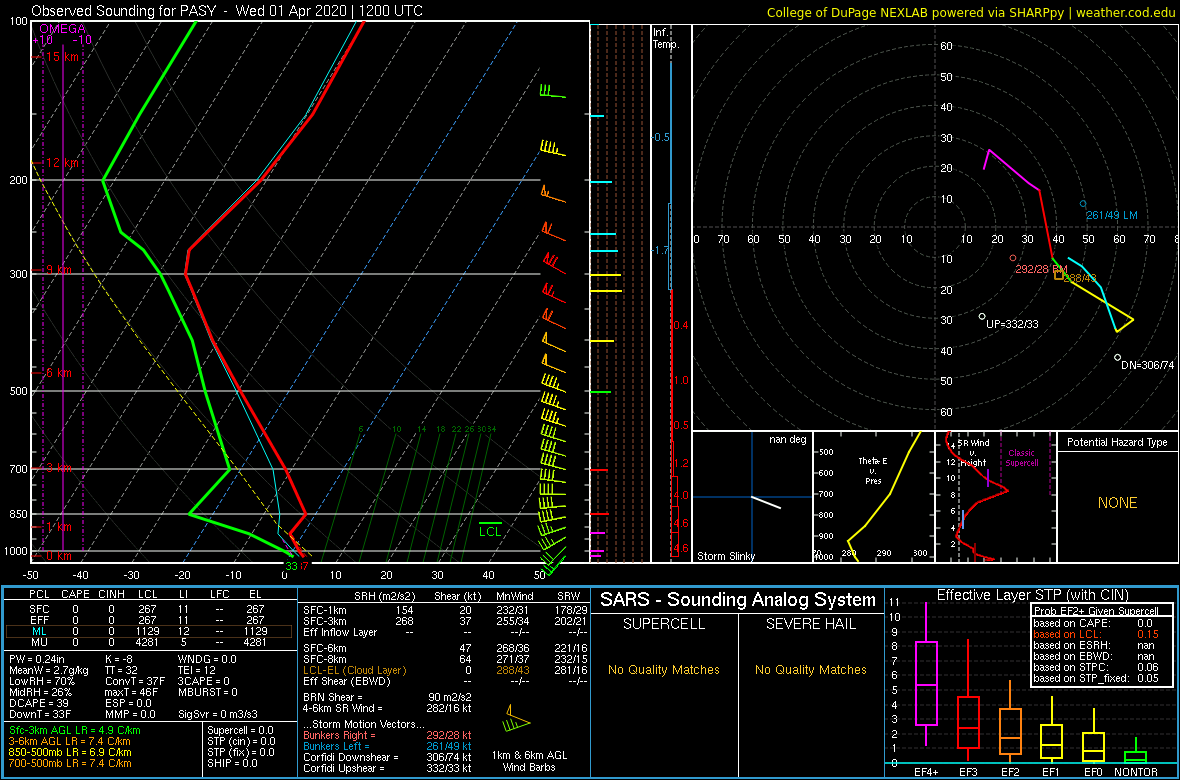
Task: Click the Storm Slinky label
Action: [726, 556]
